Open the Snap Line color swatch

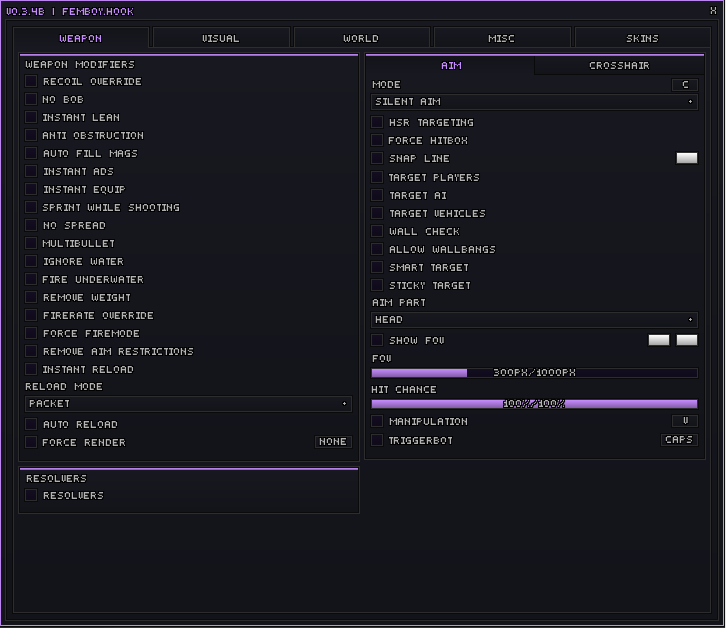pos(687,158)
